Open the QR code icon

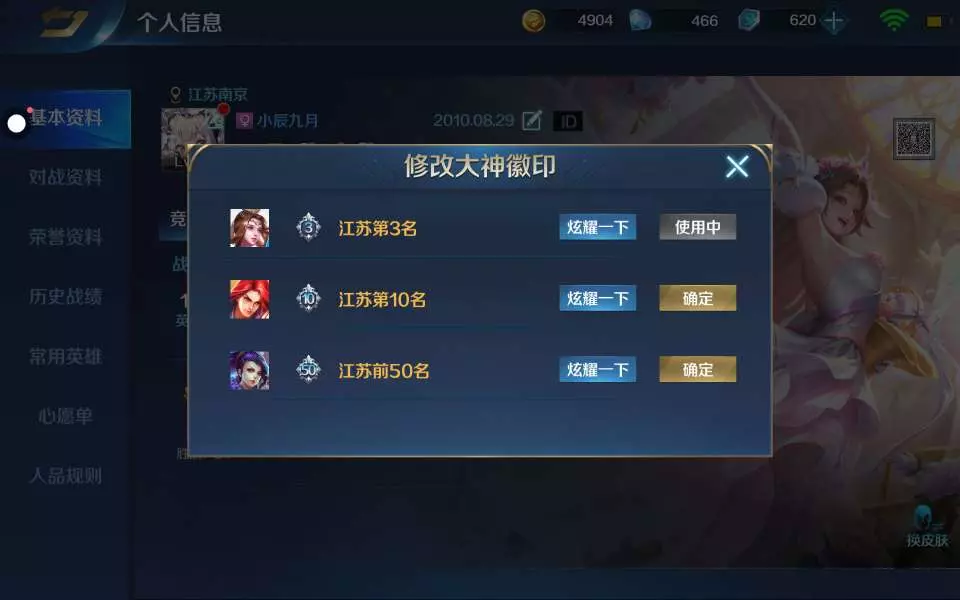point(913,139)
